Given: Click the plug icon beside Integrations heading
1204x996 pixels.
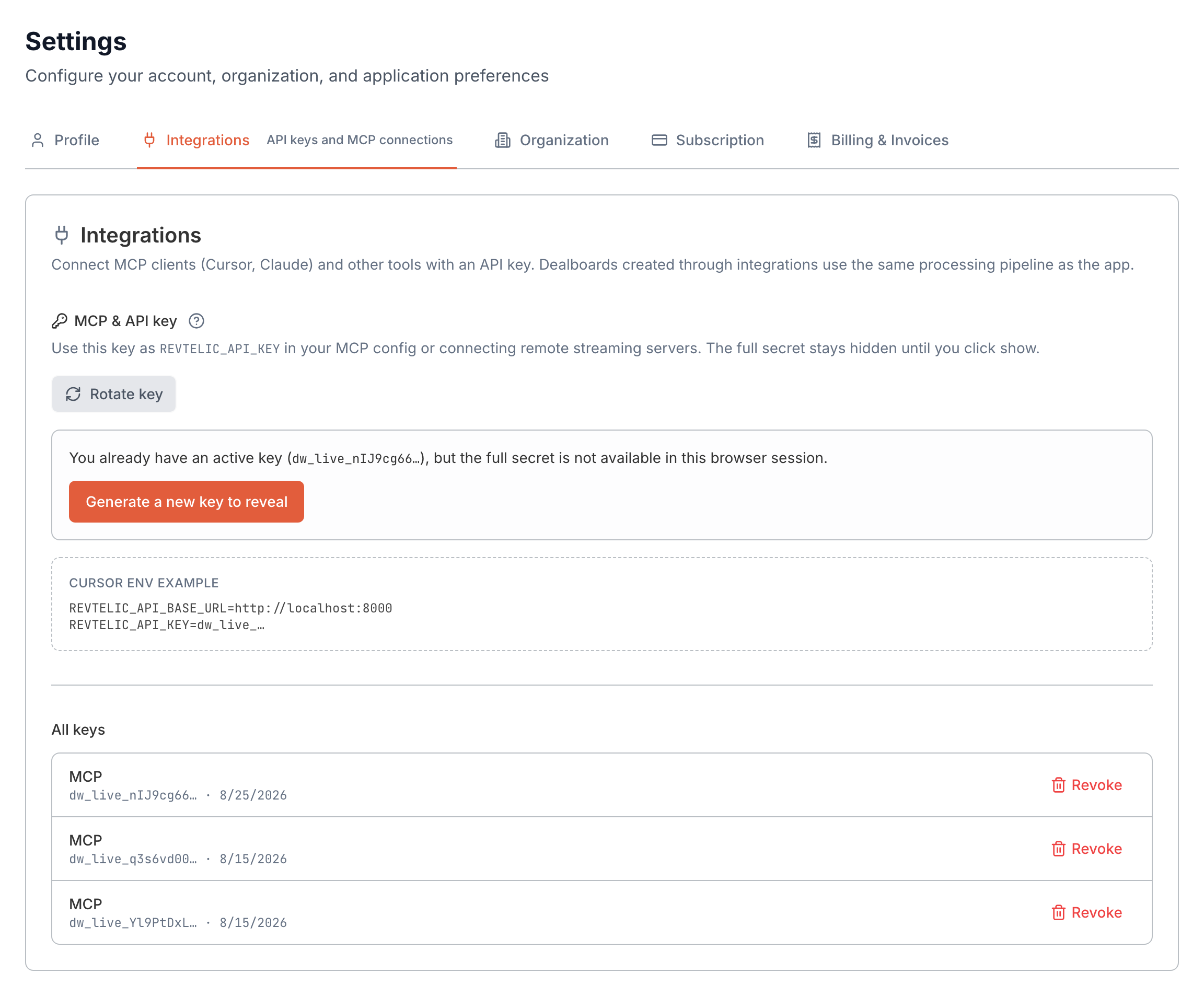Looking at the screenshot, I should click(x=61, y=235).
